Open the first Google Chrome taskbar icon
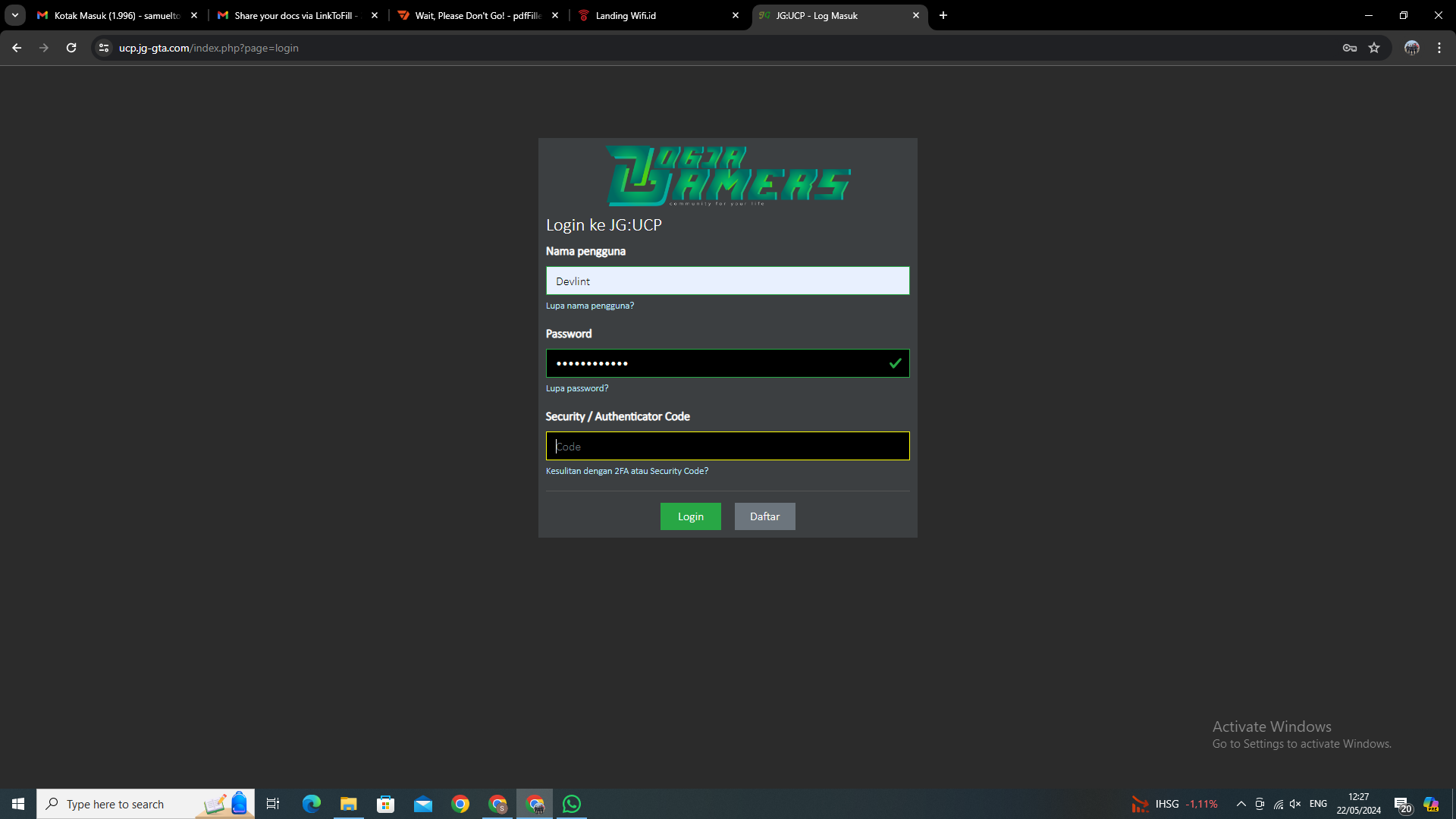The width and height of the screenshot is (1456, 819). [460, 804]
